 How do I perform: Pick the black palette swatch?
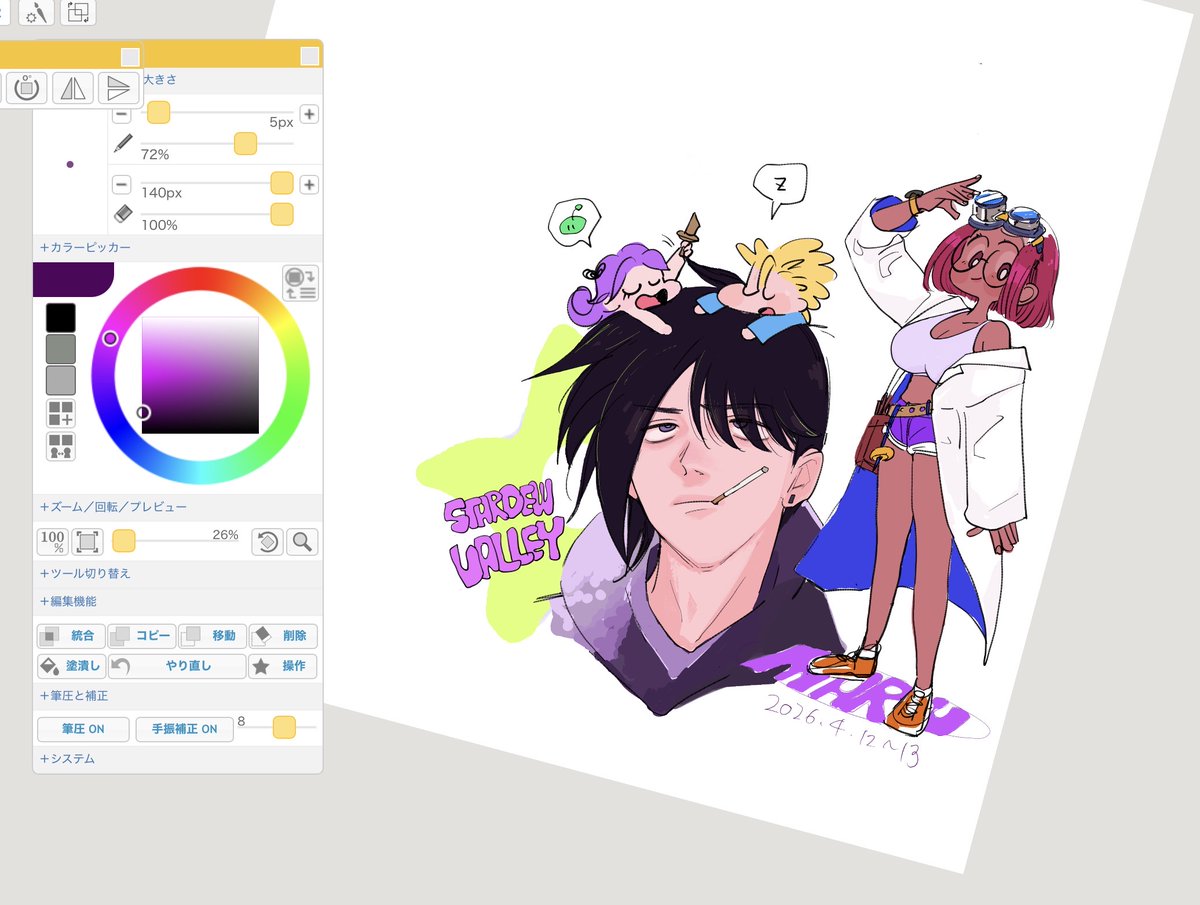pos(61,317)
